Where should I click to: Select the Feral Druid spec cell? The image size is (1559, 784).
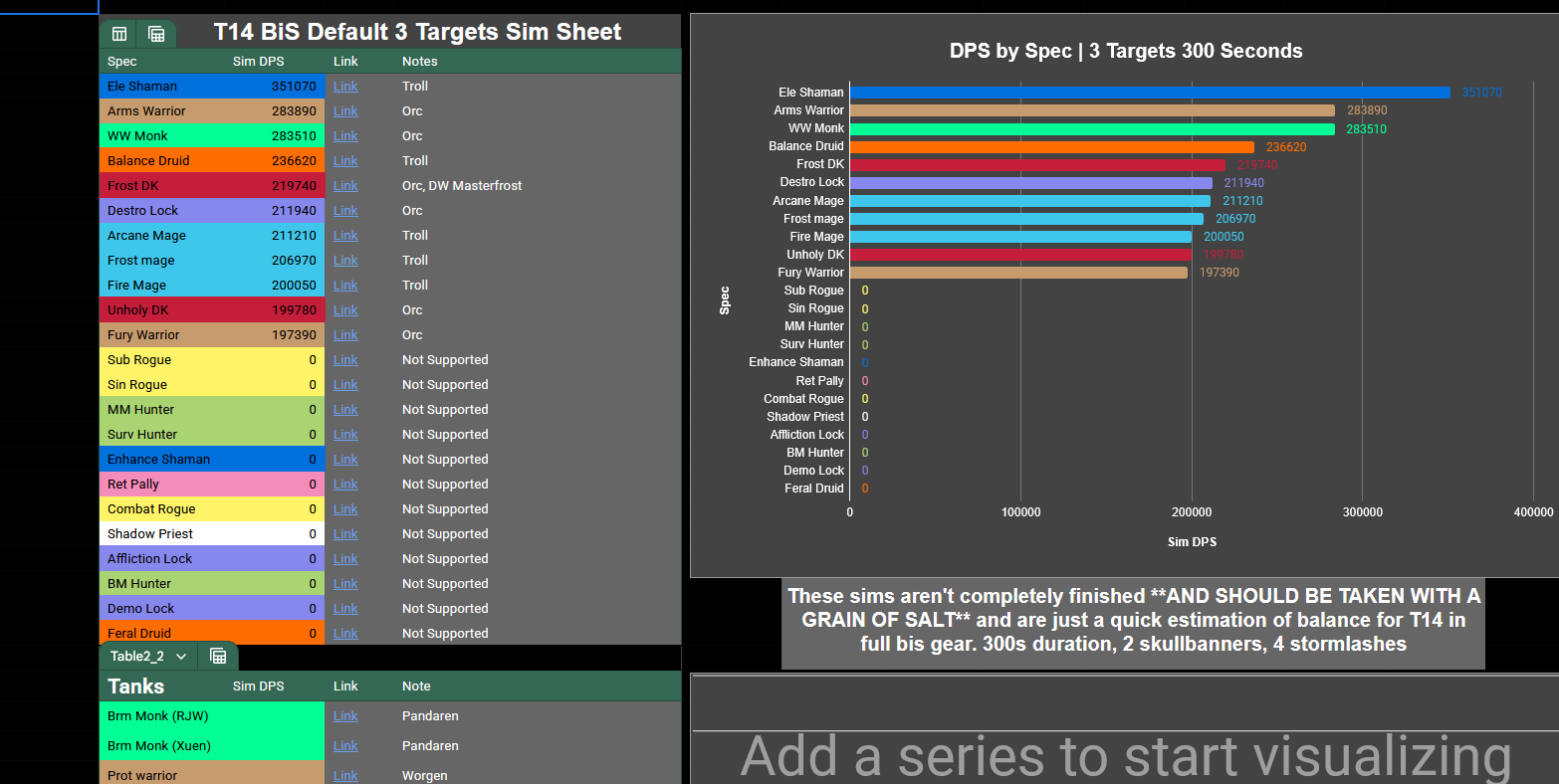tap(162, 633)
